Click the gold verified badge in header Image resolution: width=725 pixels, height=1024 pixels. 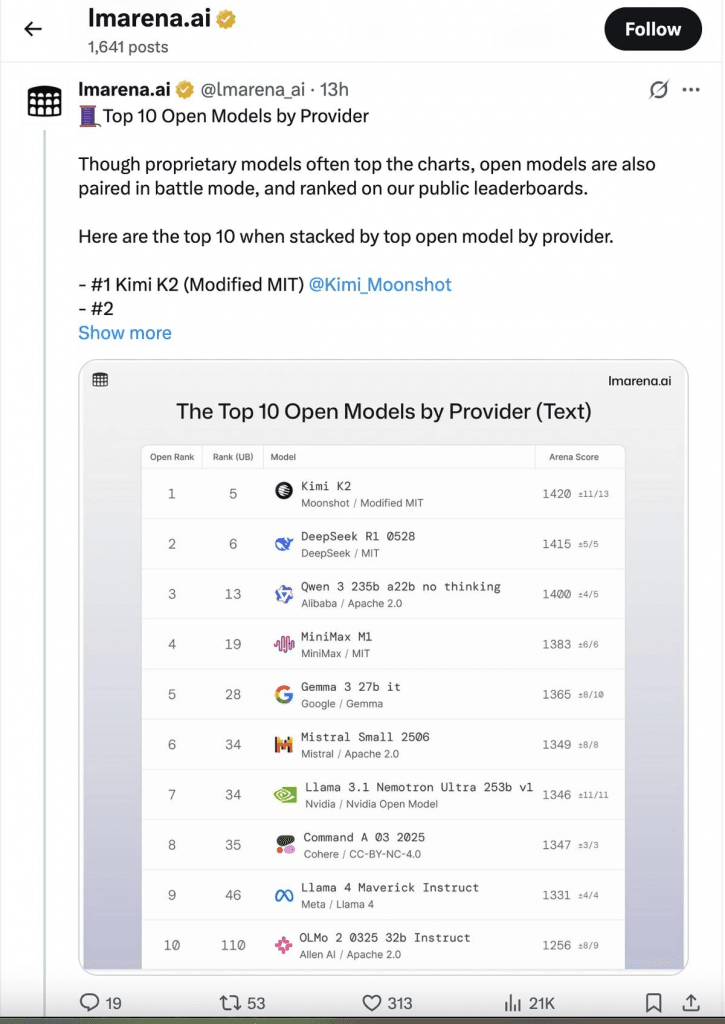229,18
